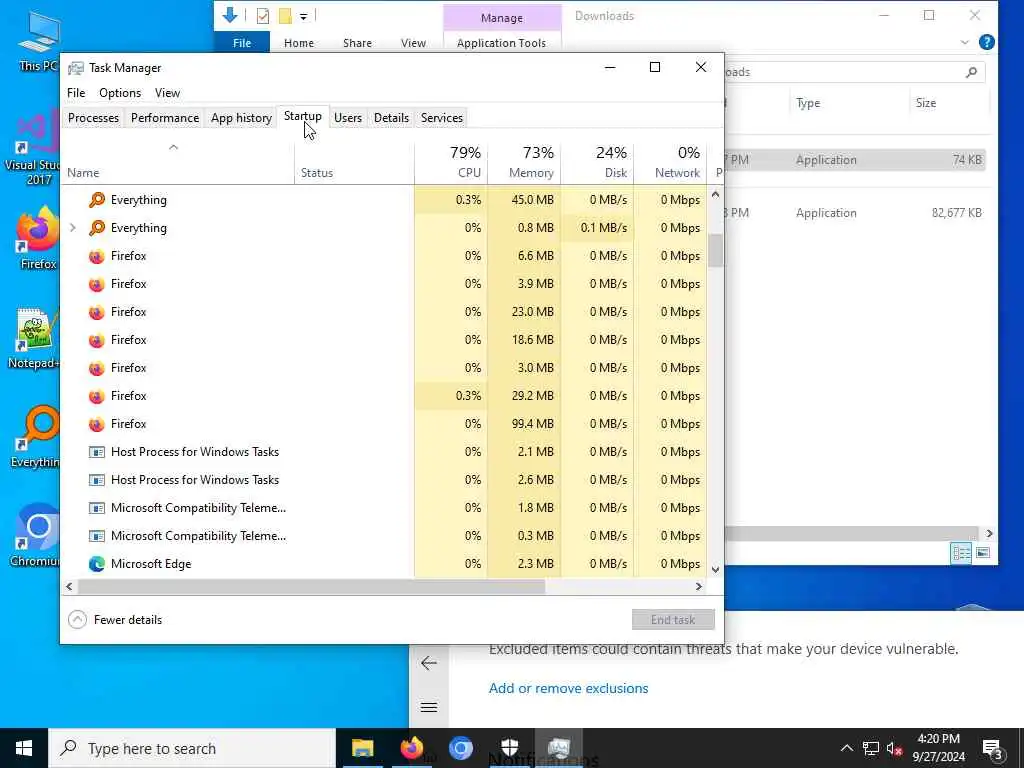Go to the Users tab
The image size is (1024, 768).
(347, 118)
